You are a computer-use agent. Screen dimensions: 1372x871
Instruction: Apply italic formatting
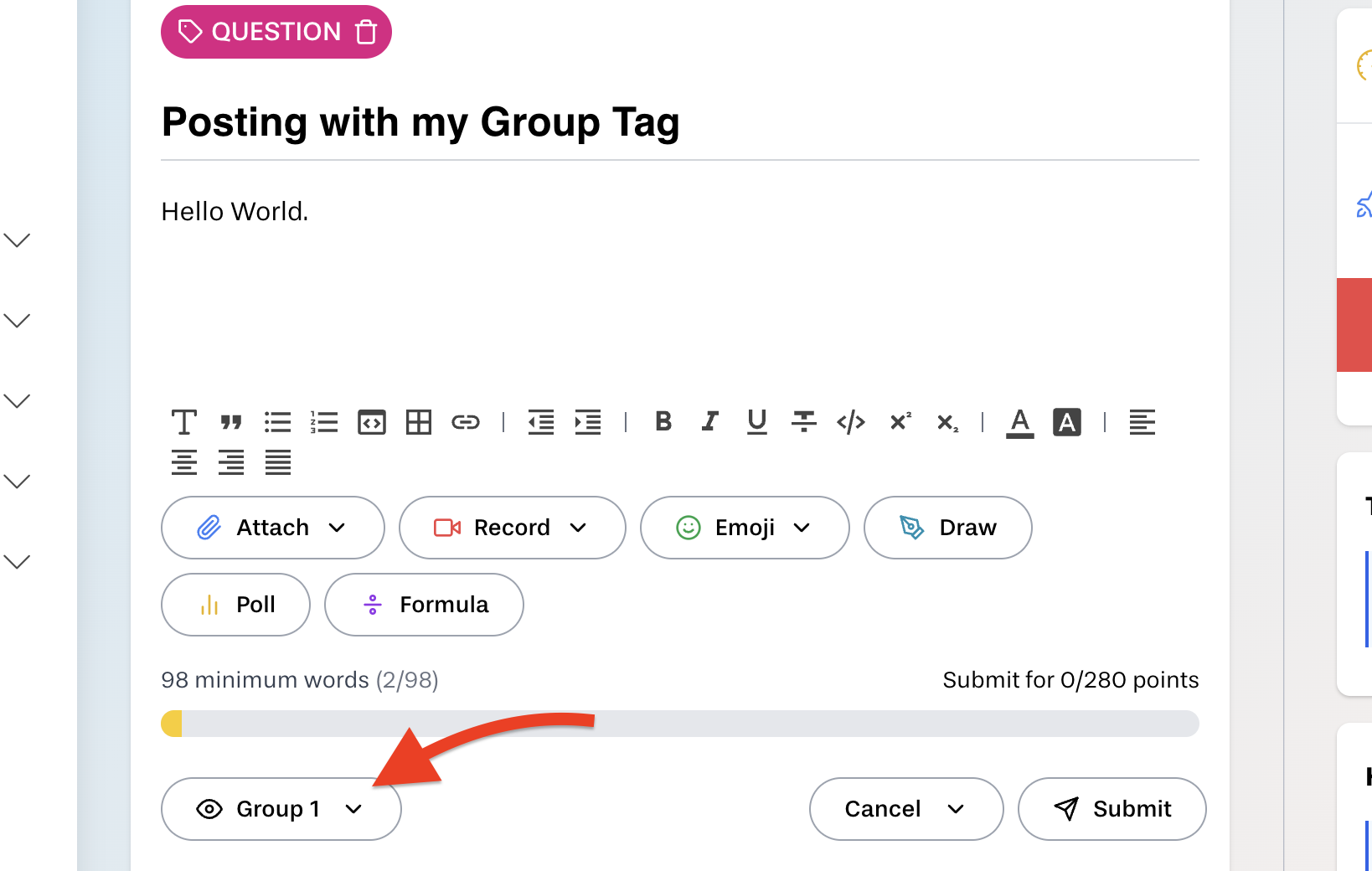(710, 421)
